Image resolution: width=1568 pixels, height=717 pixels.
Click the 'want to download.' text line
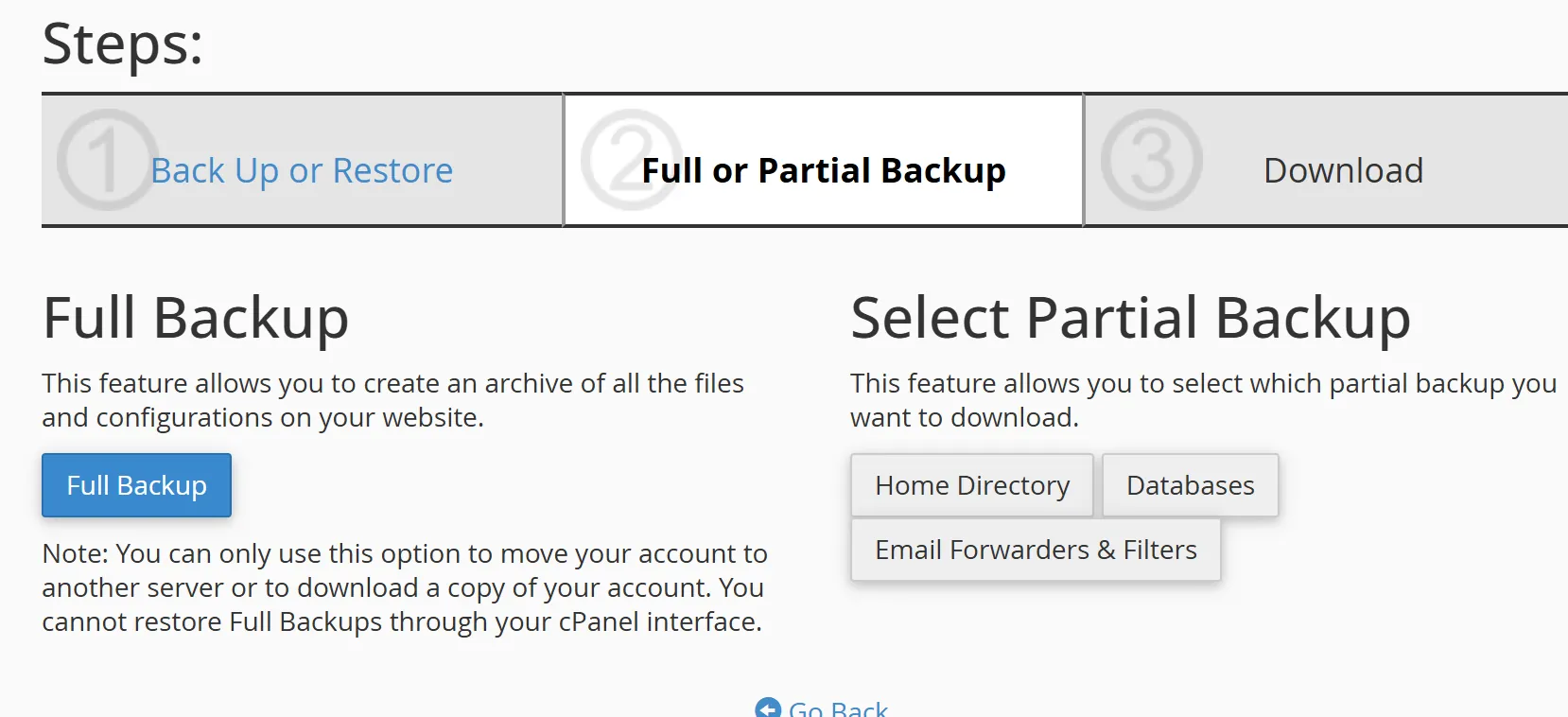click(965, 417)
